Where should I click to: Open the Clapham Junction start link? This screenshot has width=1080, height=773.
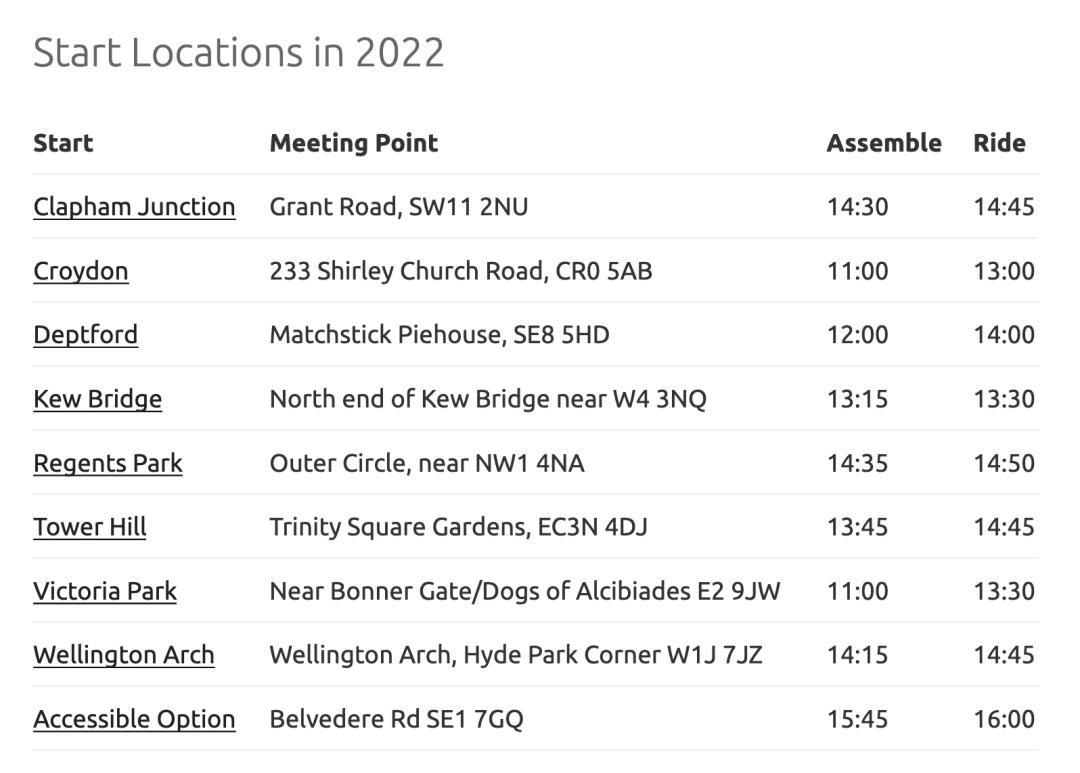tap(134, 207)
